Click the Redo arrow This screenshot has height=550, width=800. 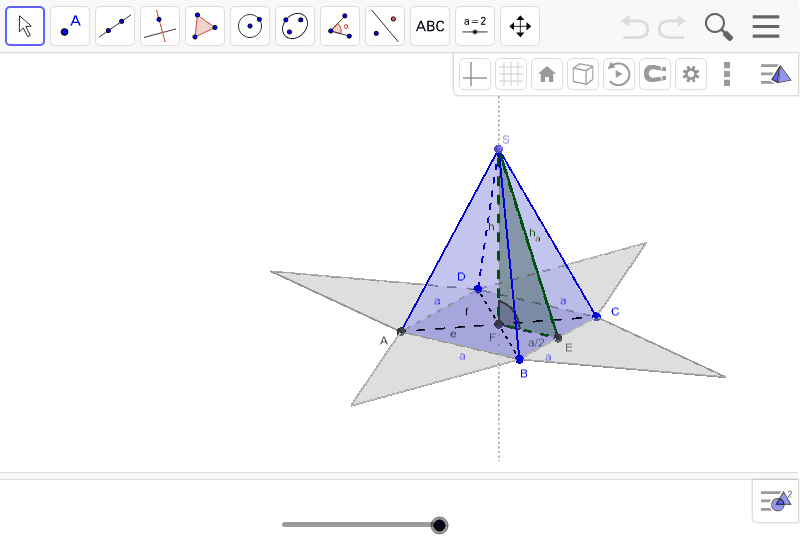671,27
